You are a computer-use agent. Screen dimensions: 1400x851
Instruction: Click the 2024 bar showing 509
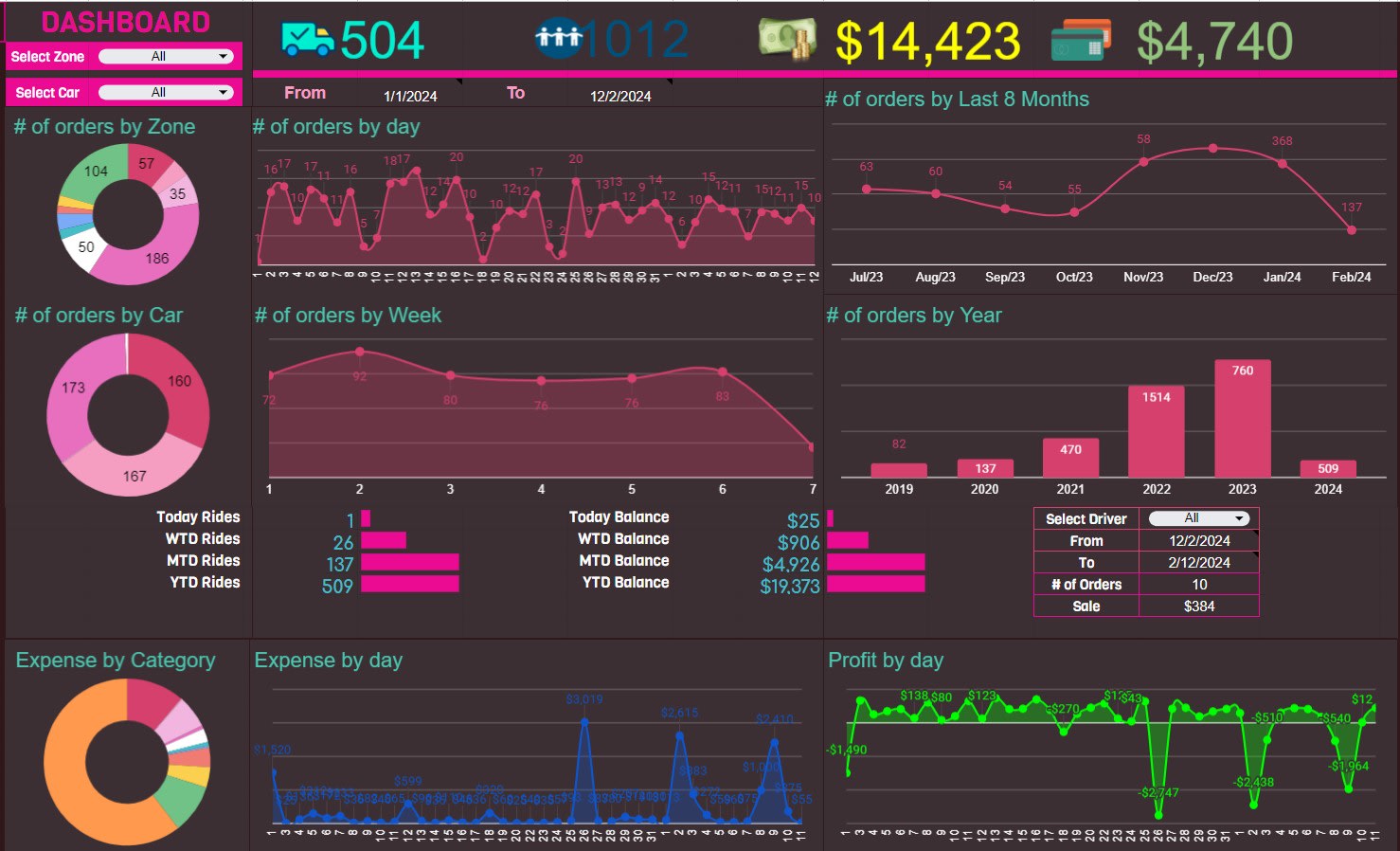point(1328,468)
